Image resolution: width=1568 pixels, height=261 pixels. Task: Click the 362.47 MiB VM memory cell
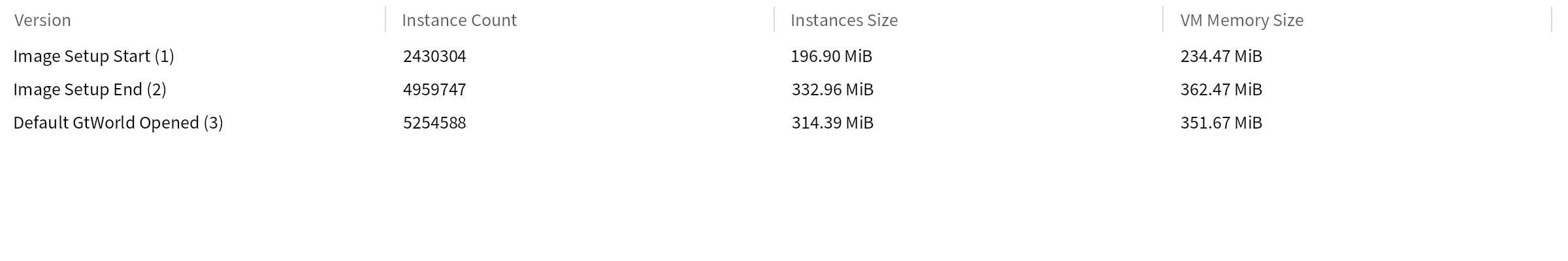[1221, 89]
